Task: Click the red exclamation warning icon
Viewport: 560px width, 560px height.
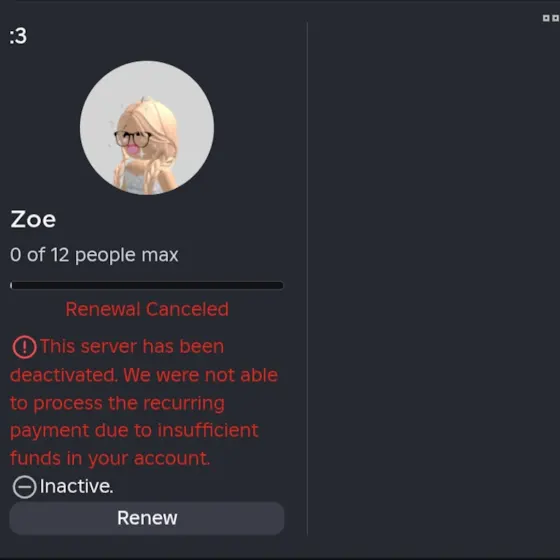Action: click(x=24, y=347)
